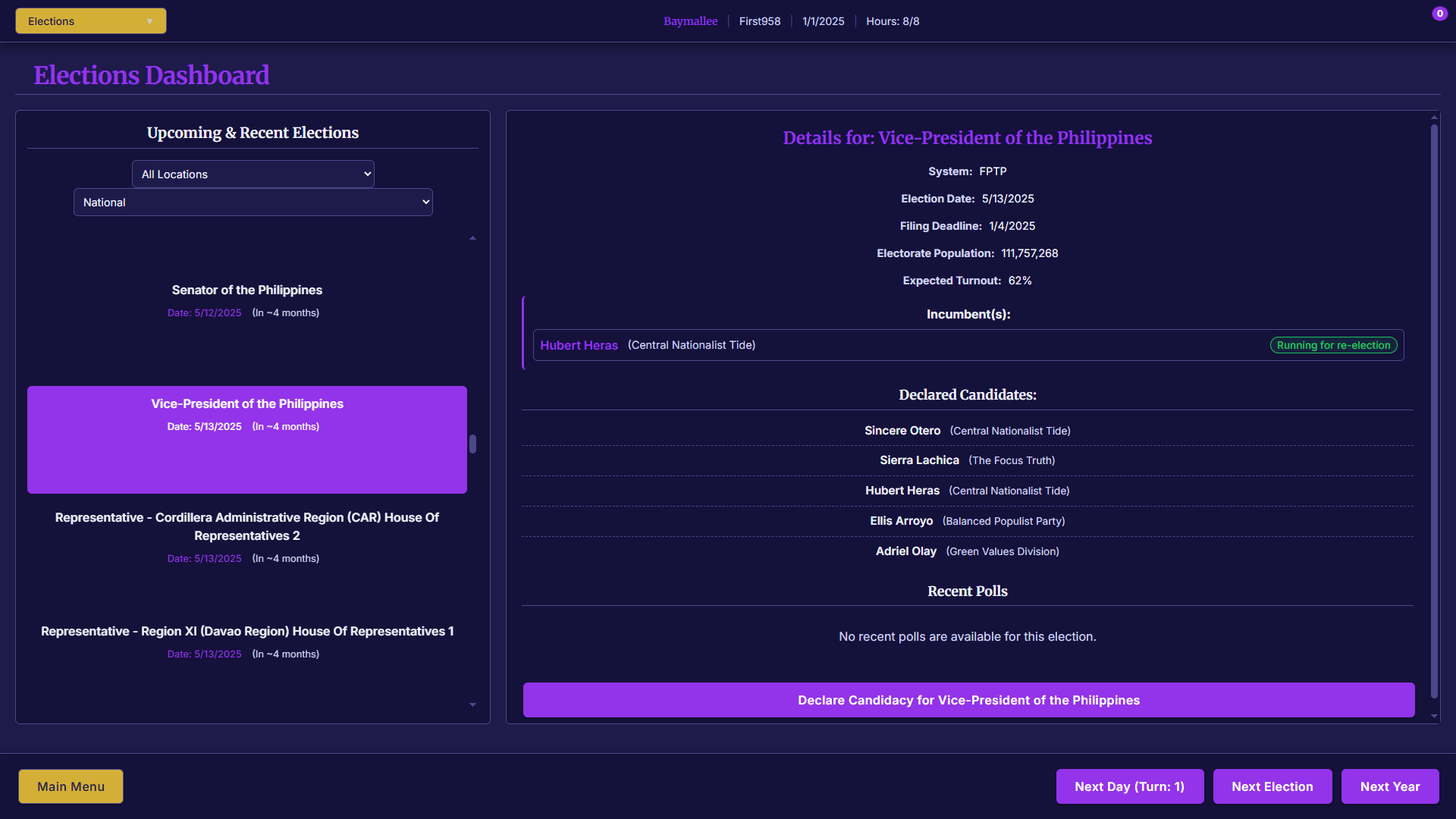Click the notification counter badge

pyautogui.click(x=1439, y=14)
